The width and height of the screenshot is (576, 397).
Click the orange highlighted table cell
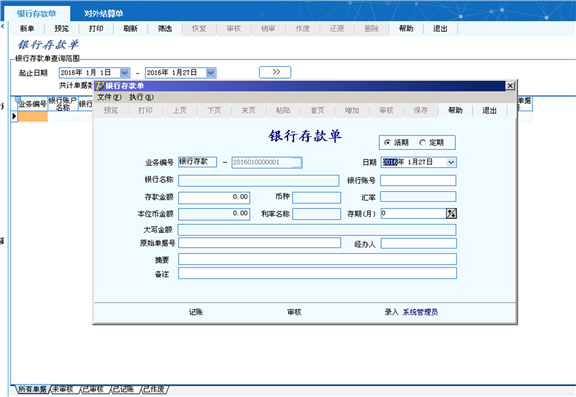33,117
